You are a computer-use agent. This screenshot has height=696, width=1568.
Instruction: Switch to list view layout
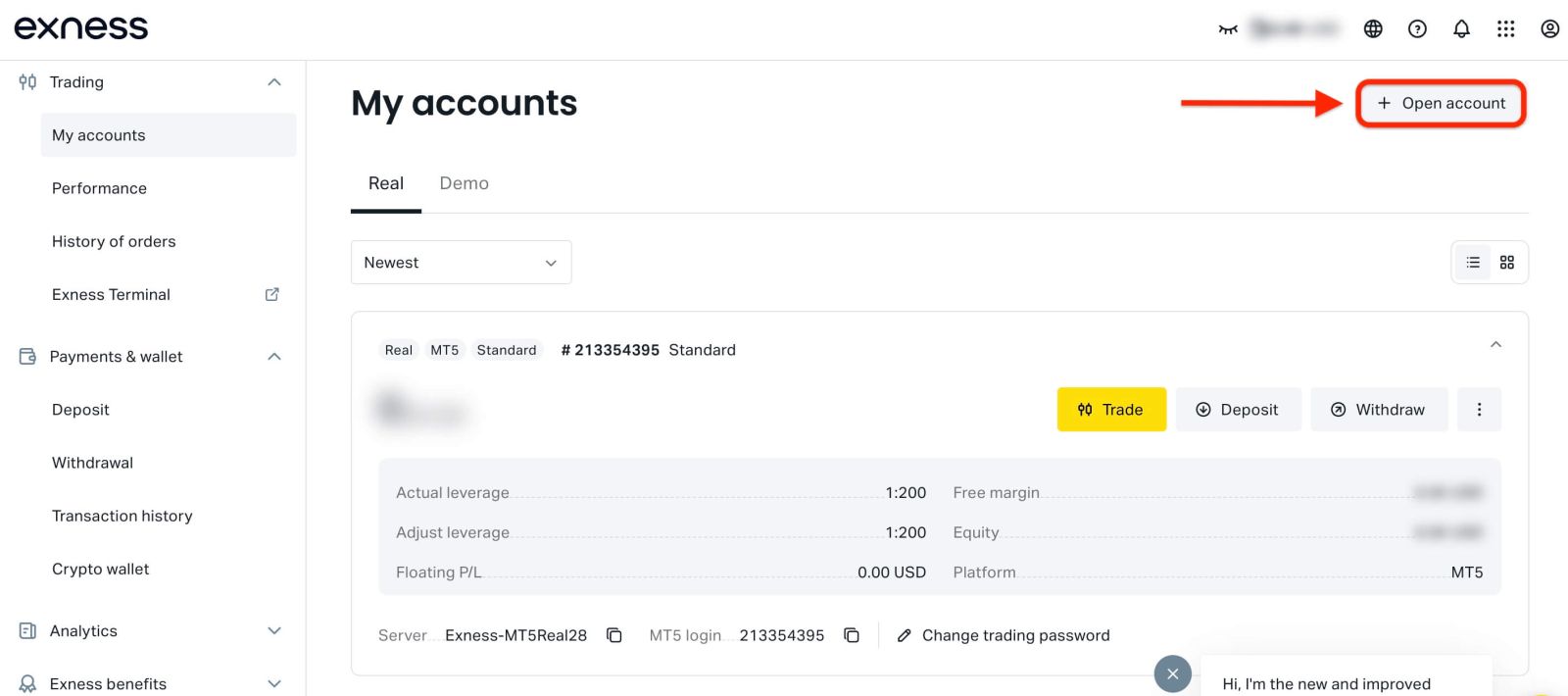pos(1472,263)
